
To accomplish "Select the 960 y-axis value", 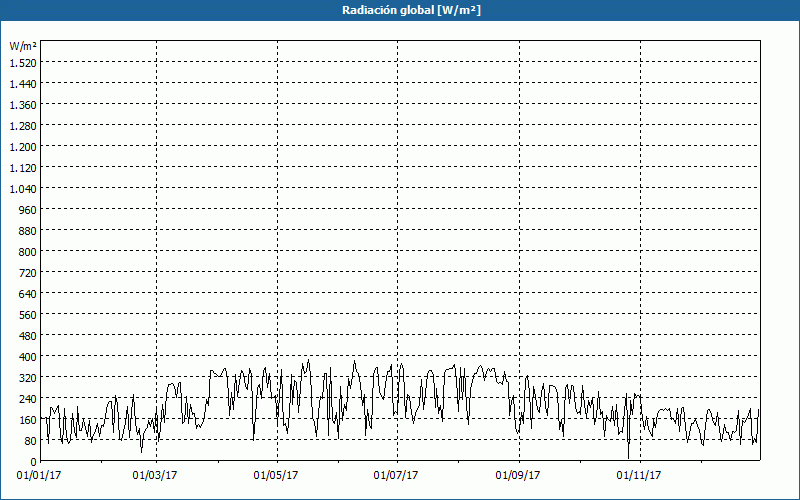I will click(x=28, y=210).
